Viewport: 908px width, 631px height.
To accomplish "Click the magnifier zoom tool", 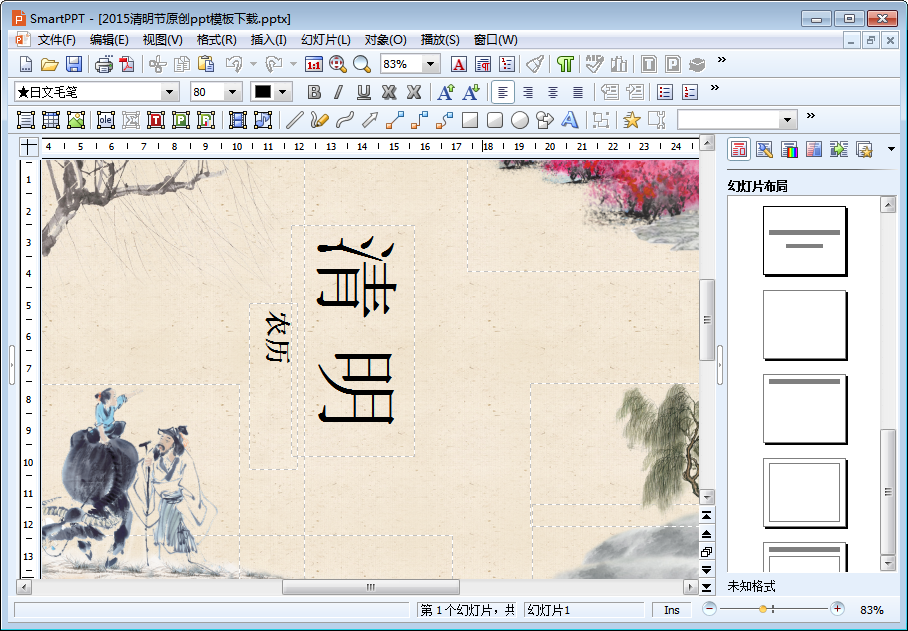I will click(x=362, y=64).
